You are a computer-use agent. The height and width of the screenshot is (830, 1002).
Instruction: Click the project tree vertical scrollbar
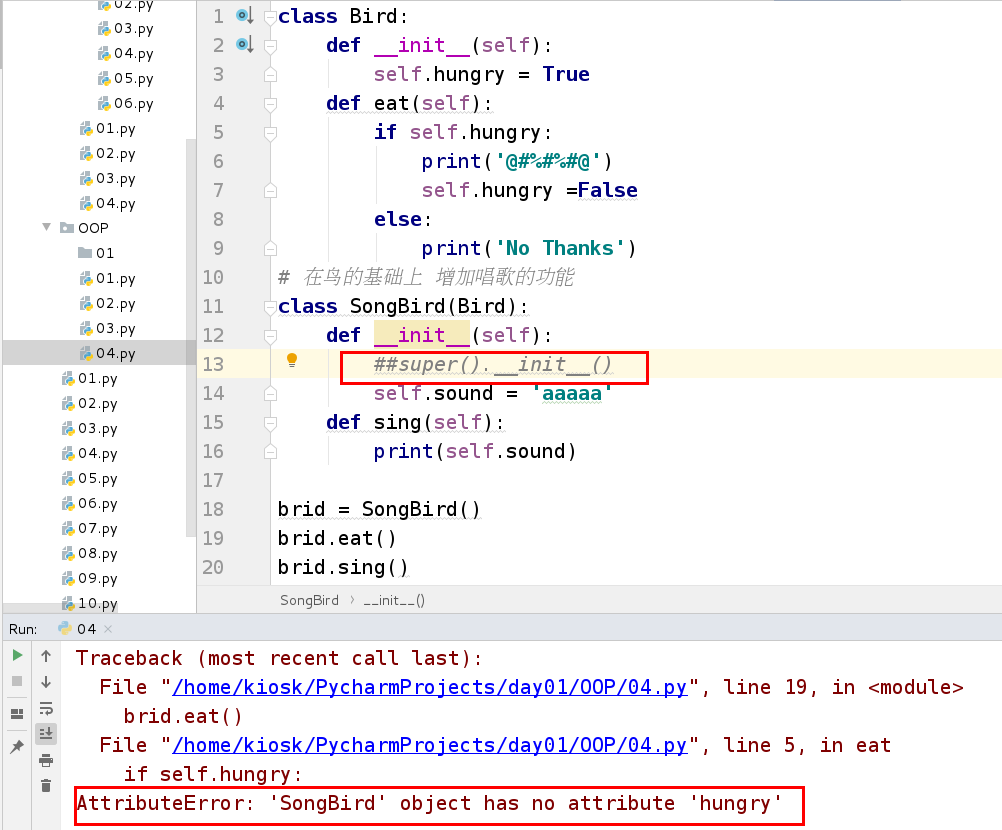click(x=190, y=337)
